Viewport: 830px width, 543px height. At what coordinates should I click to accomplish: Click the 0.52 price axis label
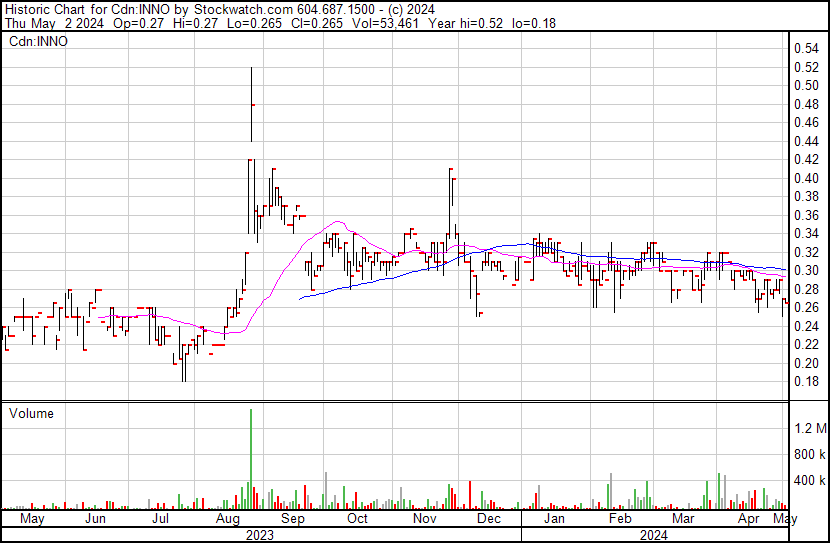tap(806, 67)
